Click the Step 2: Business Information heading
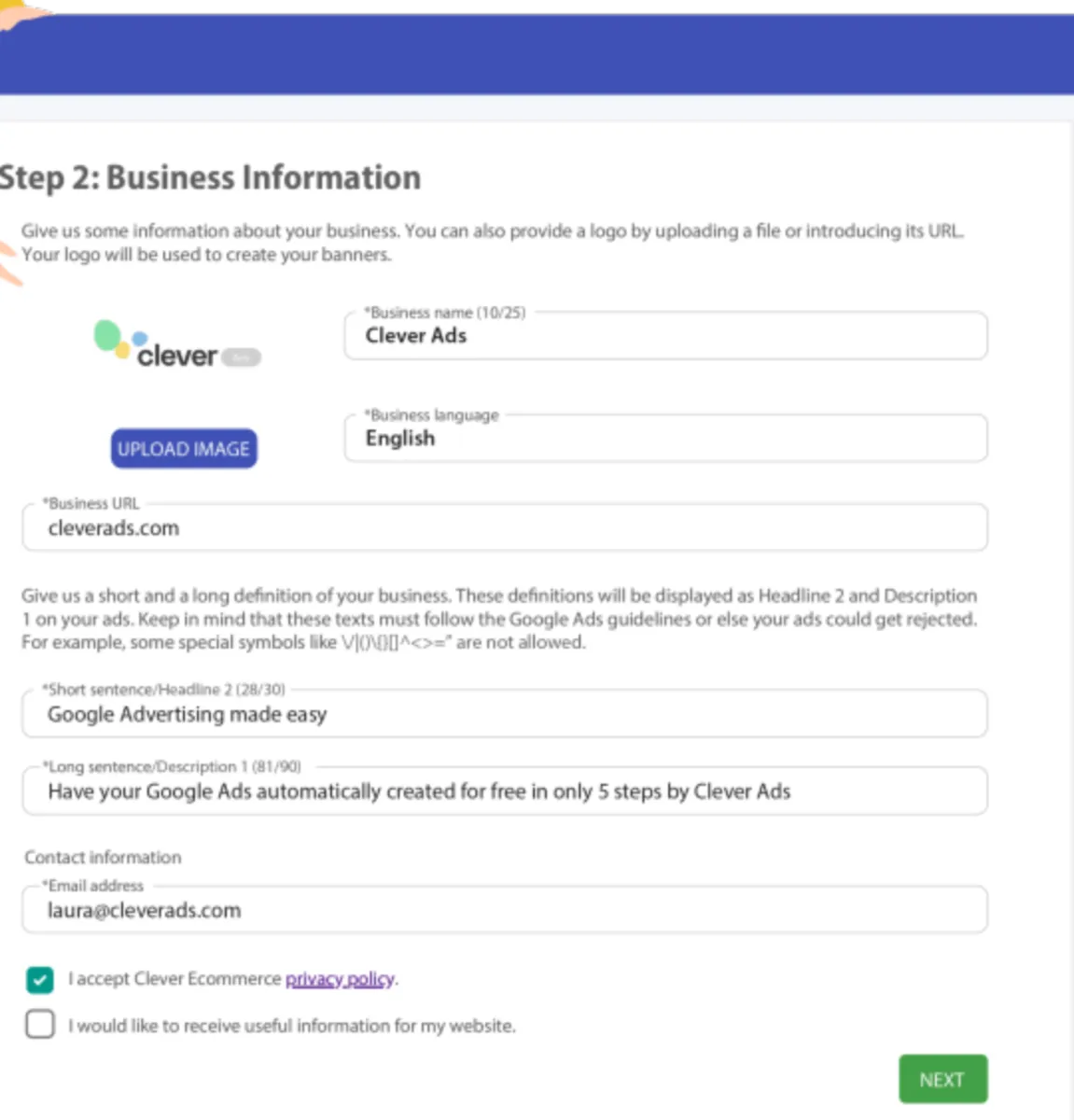Image resolution: width=1074 pixels, height=1120 pixels. (x=210, y=177)
